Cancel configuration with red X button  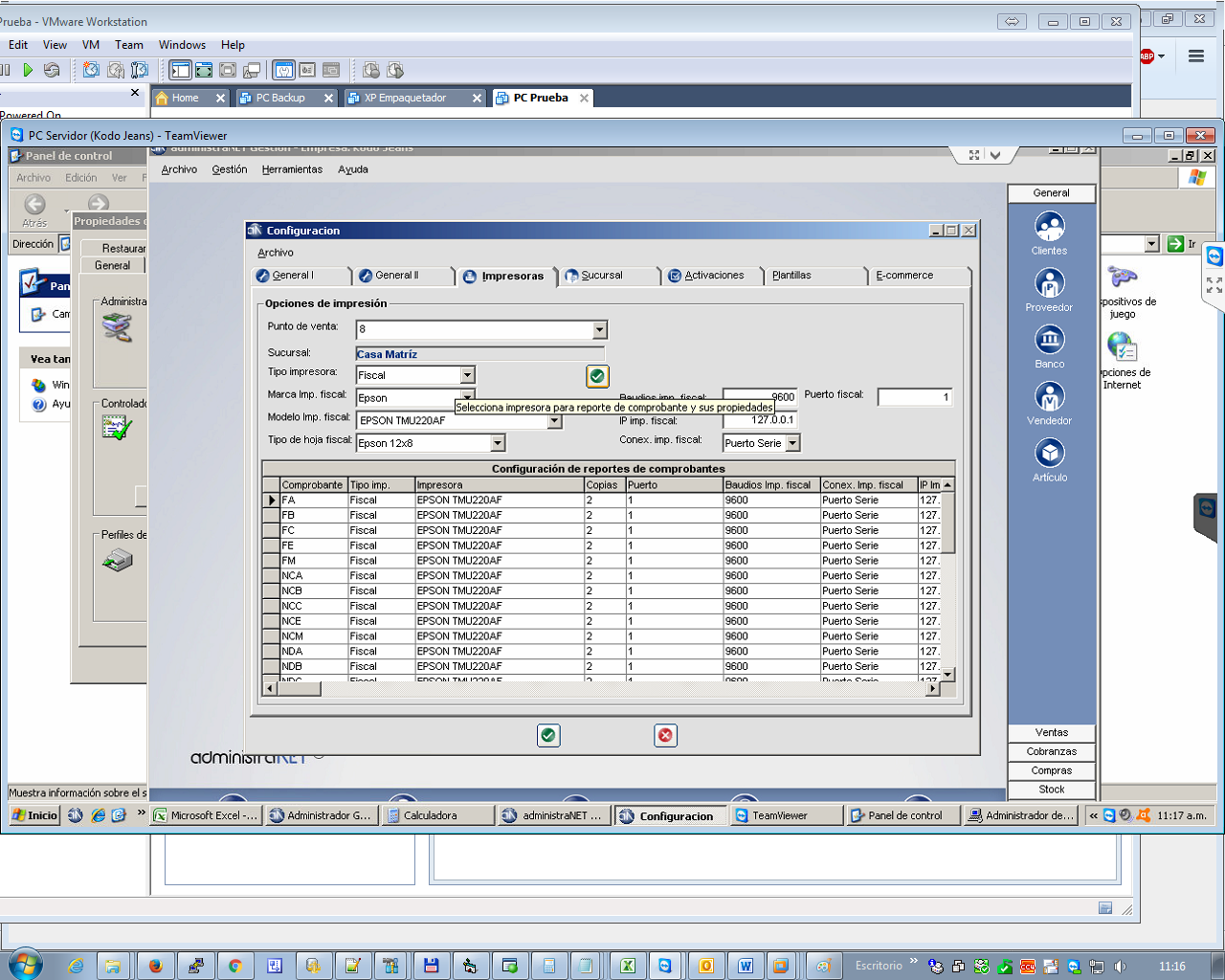pyautogui.click(x=665, y=735)
